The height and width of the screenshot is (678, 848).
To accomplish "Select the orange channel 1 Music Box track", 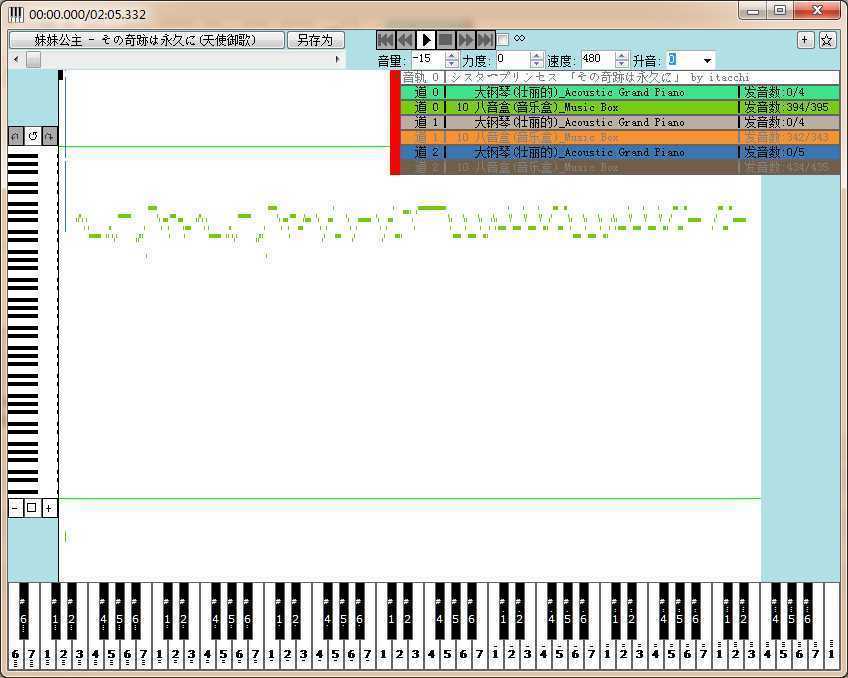I will [620, 137].
